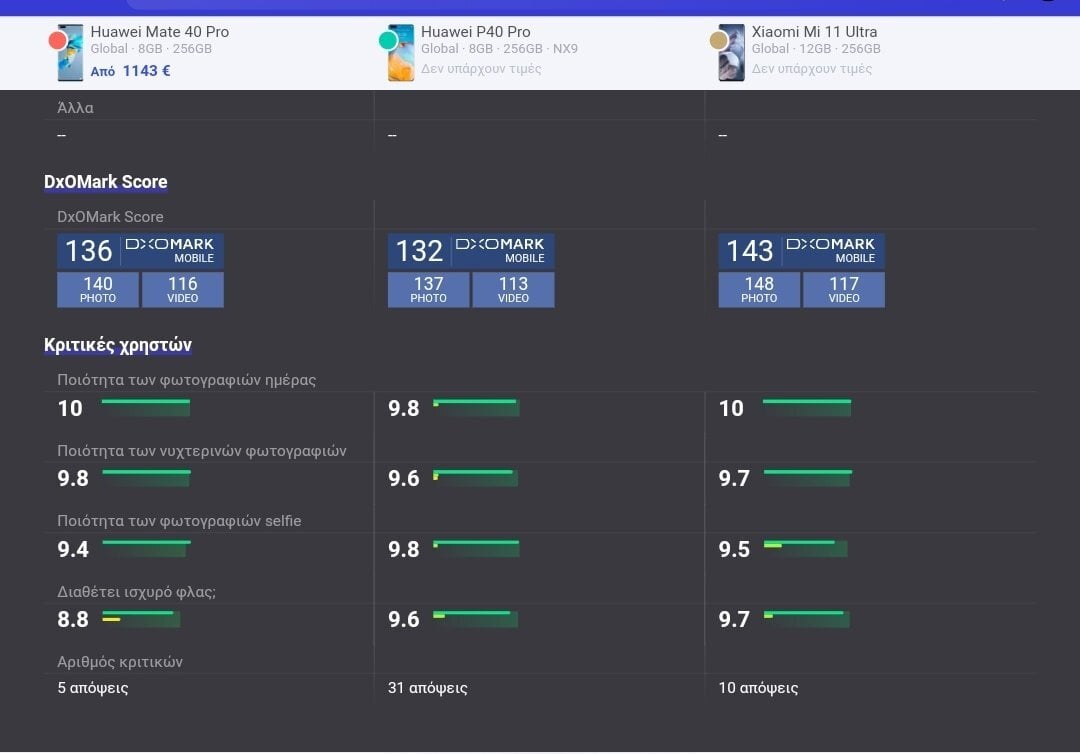
Task: Click the Κριτικές χρηστών section heading
Action: (x=118, y=345)
